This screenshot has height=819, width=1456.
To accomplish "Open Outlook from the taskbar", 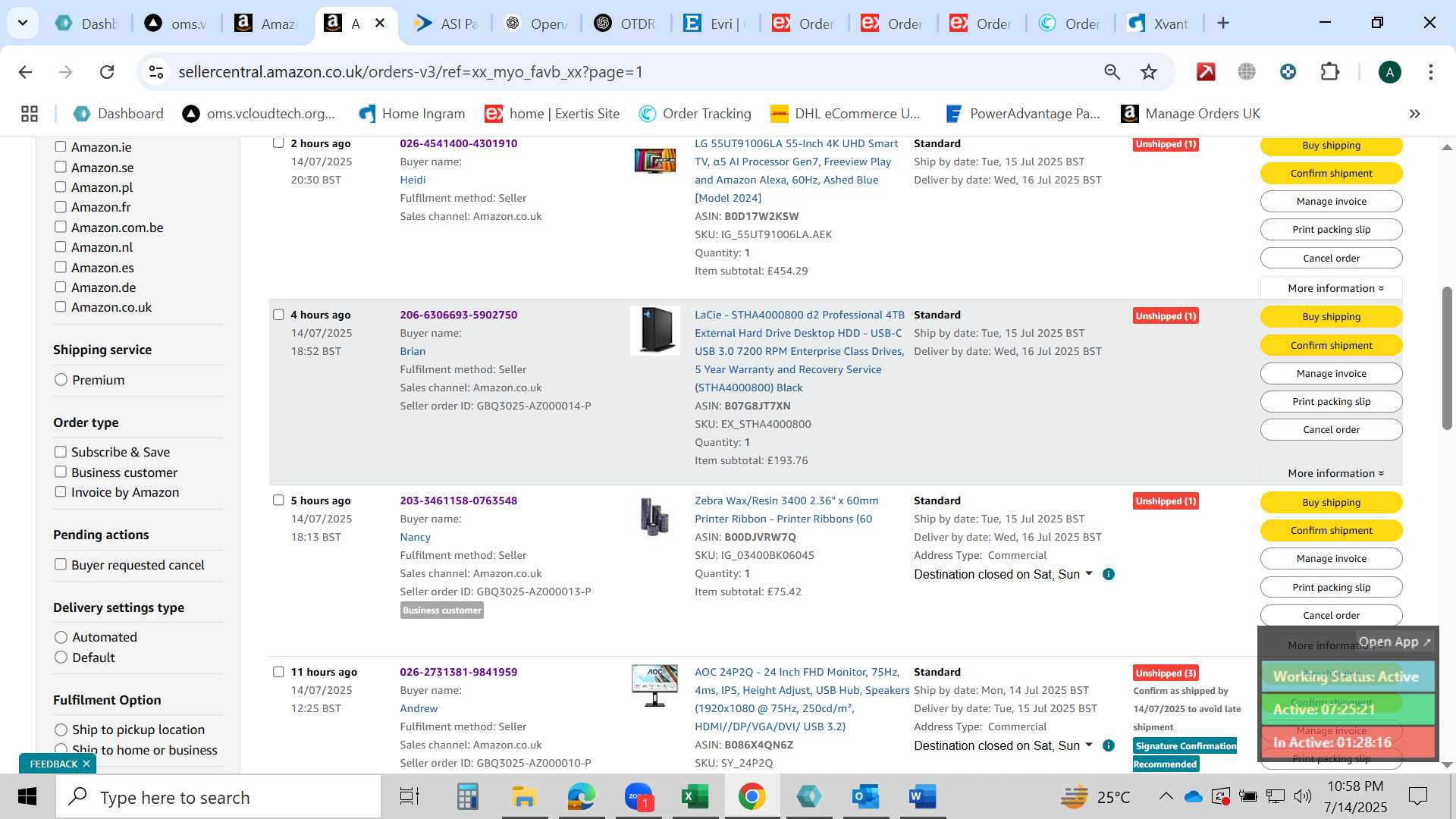I will point(865,797).
